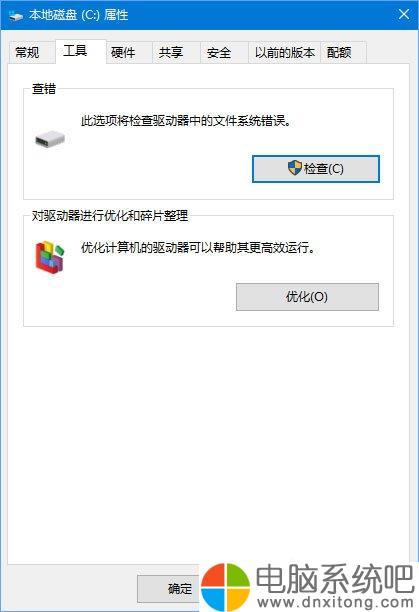
Task: Select the 配额 tab
Action: tap(339, 52)
